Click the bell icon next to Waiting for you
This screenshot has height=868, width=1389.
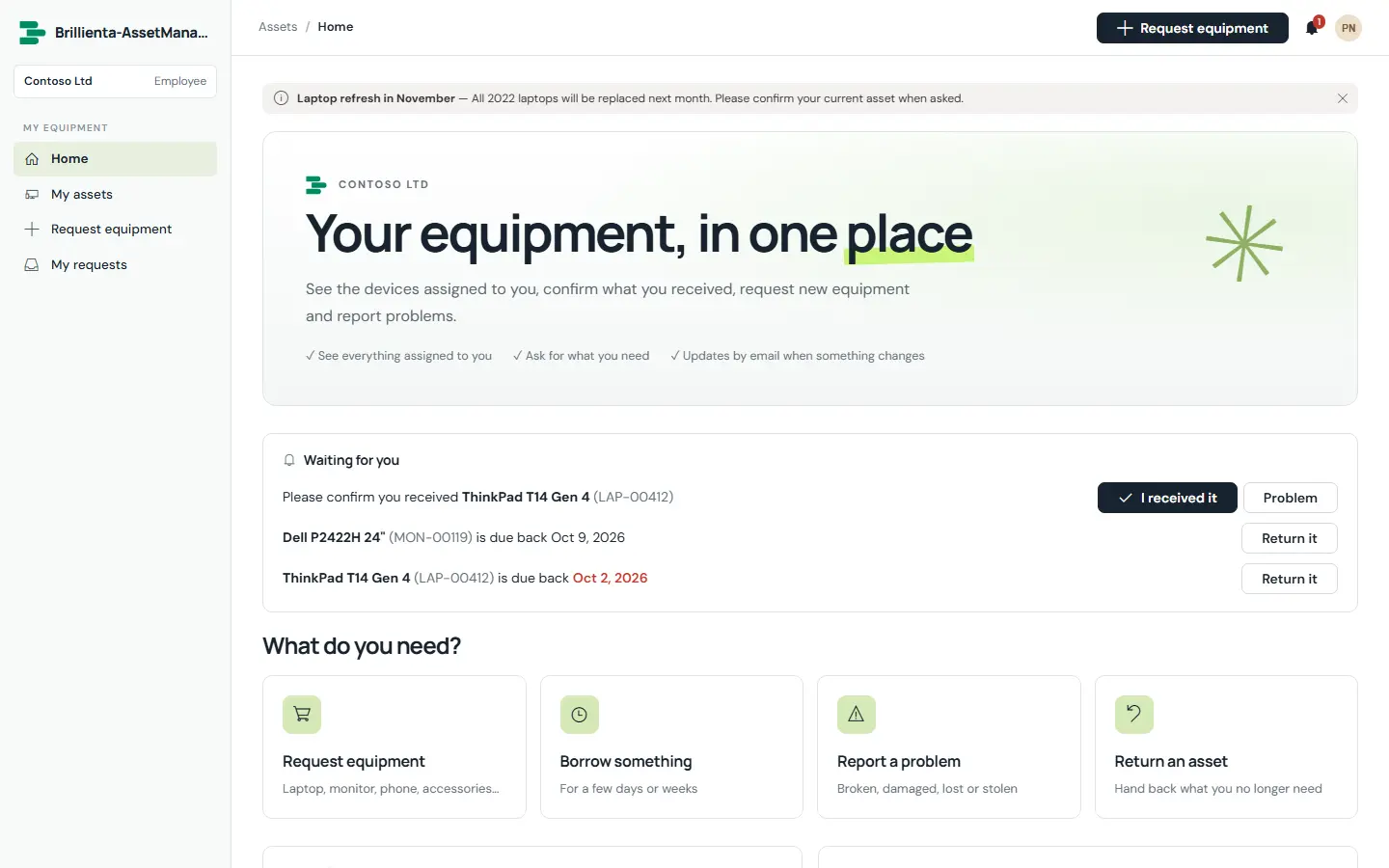289,461
